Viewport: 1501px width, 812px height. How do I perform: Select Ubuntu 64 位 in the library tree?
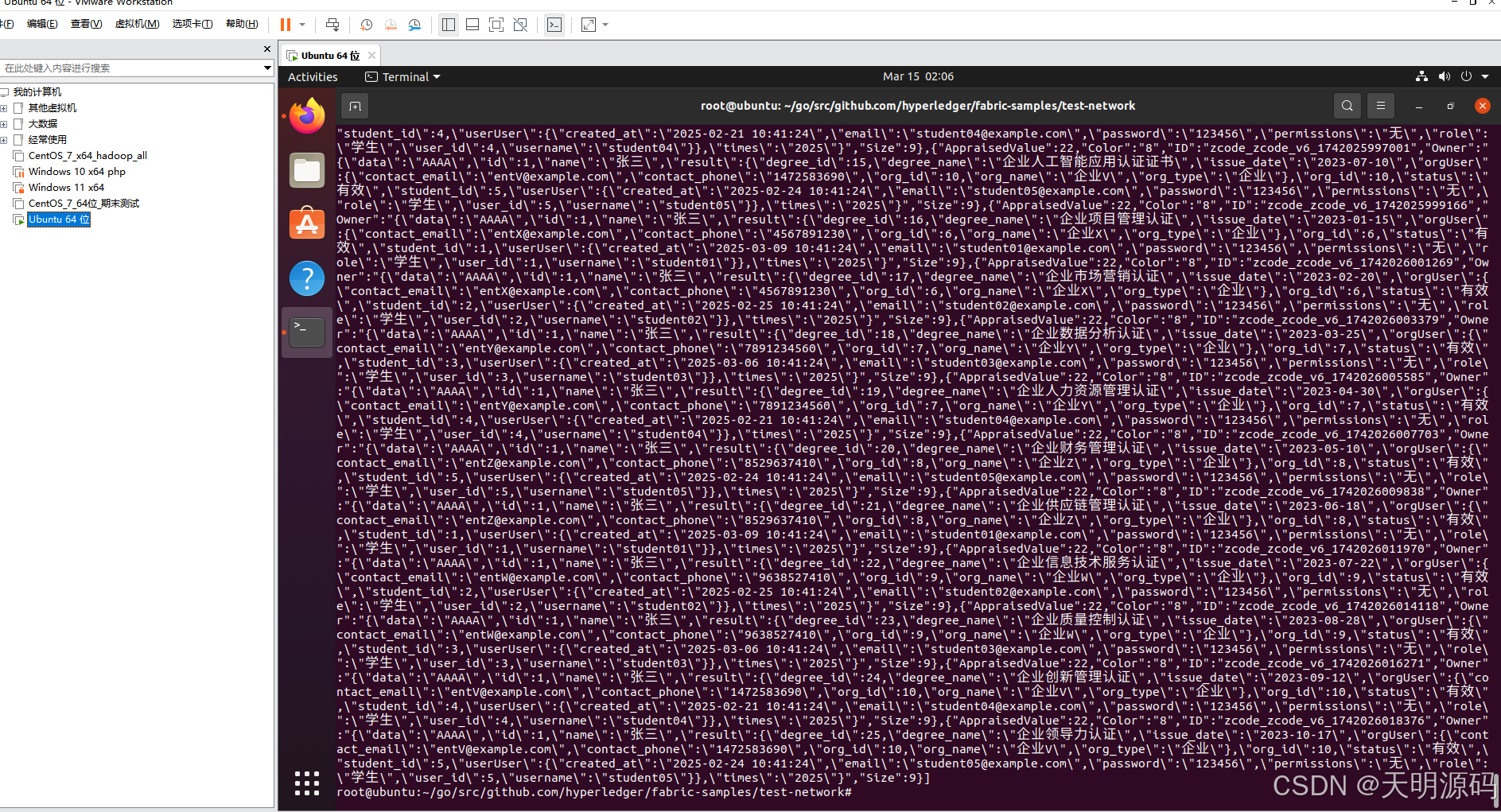59,220
